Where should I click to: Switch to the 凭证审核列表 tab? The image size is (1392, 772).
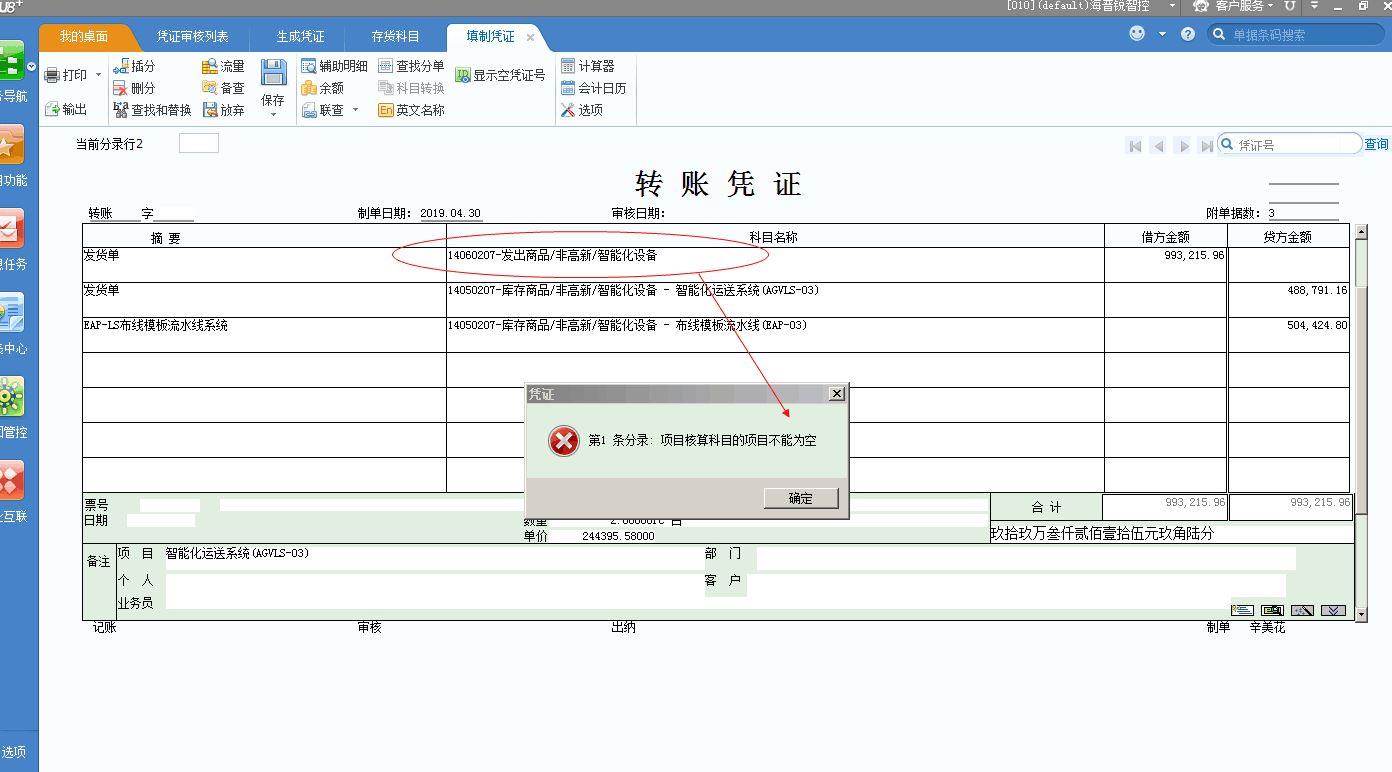[x=192, y=36]
